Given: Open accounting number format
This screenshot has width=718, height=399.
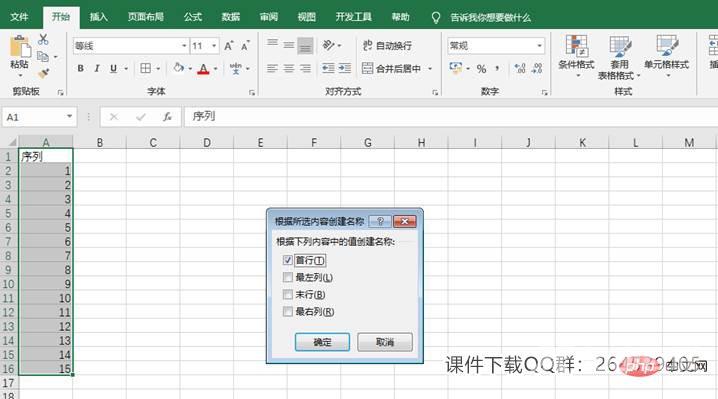Looking at the screenshot, I should click(x=456, y=68).
